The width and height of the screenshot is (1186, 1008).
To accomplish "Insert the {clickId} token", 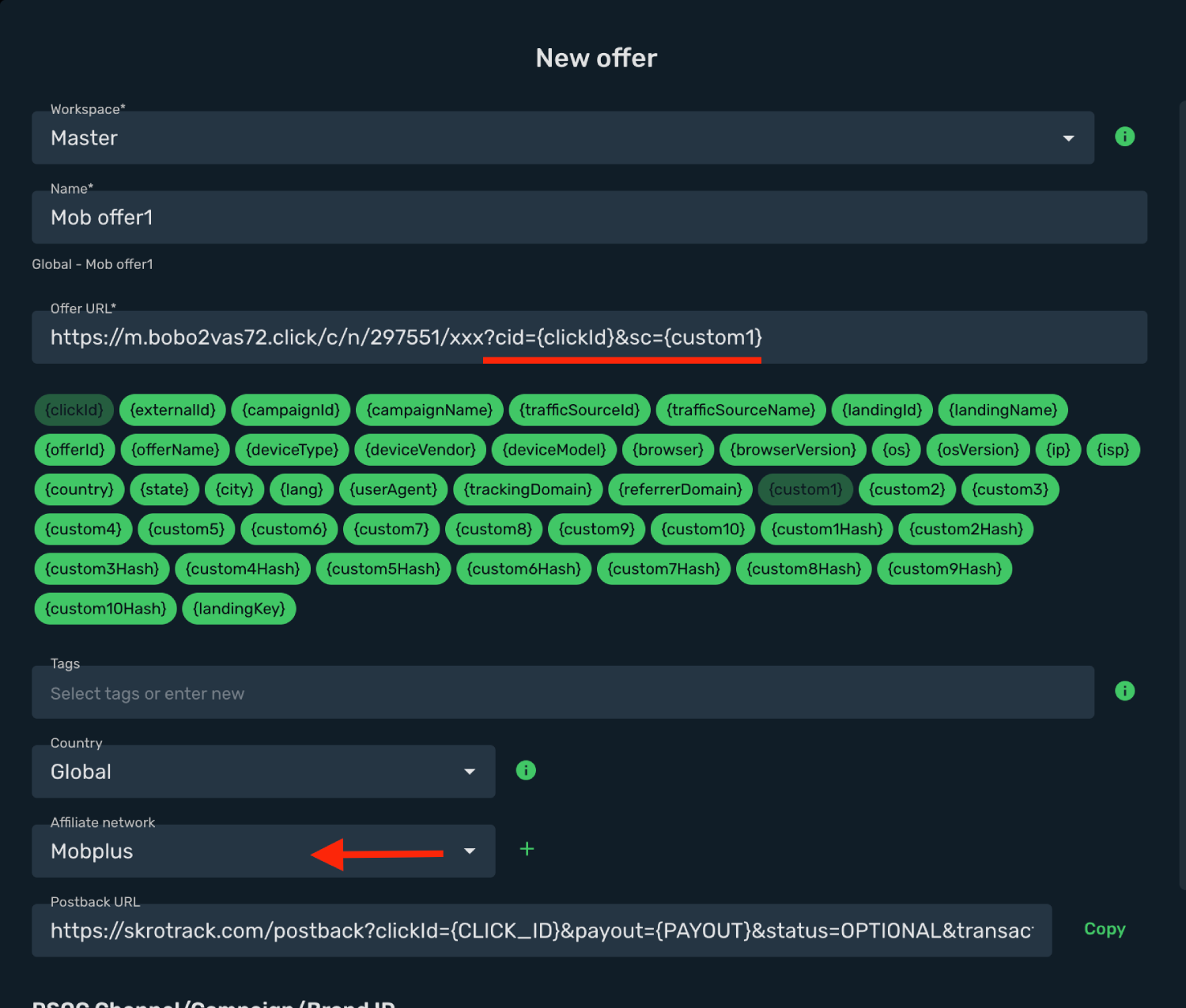I will [x=74, y=410].
